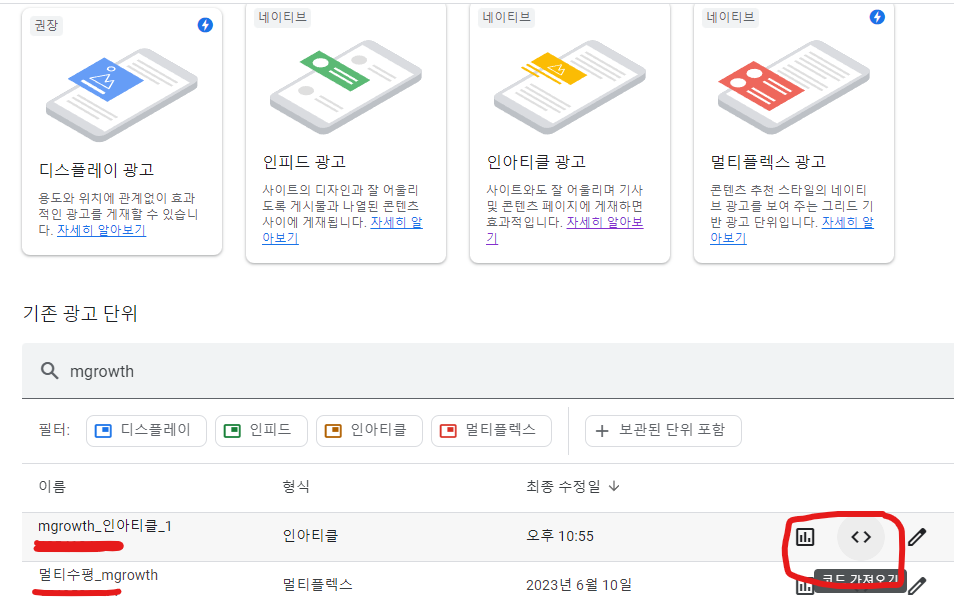The width and height of the screenshot is (954, 597).
Task: Enable the 인피드 filter
Action: 261,430
